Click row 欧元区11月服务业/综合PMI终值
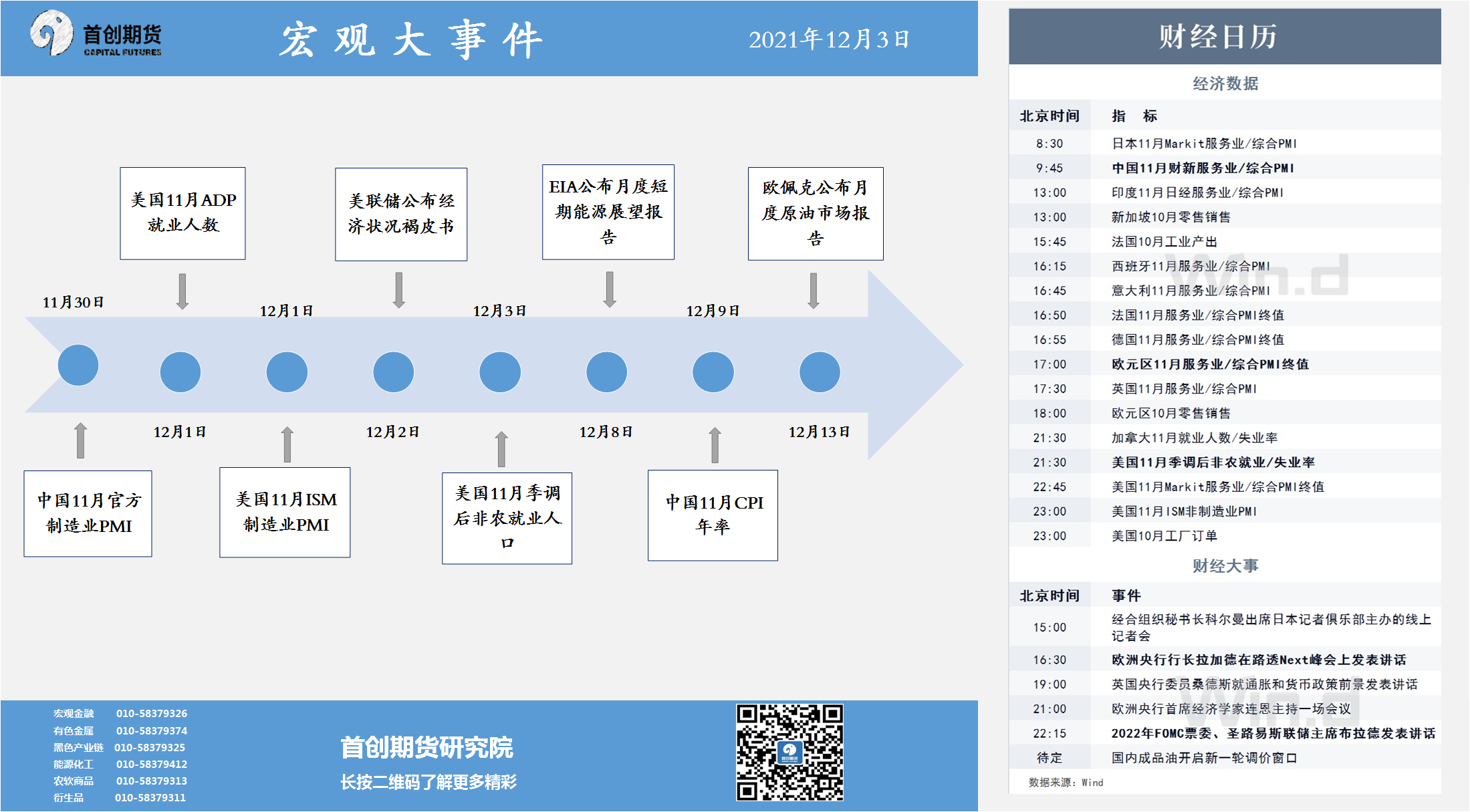1470x812 pixels. 1225,364
